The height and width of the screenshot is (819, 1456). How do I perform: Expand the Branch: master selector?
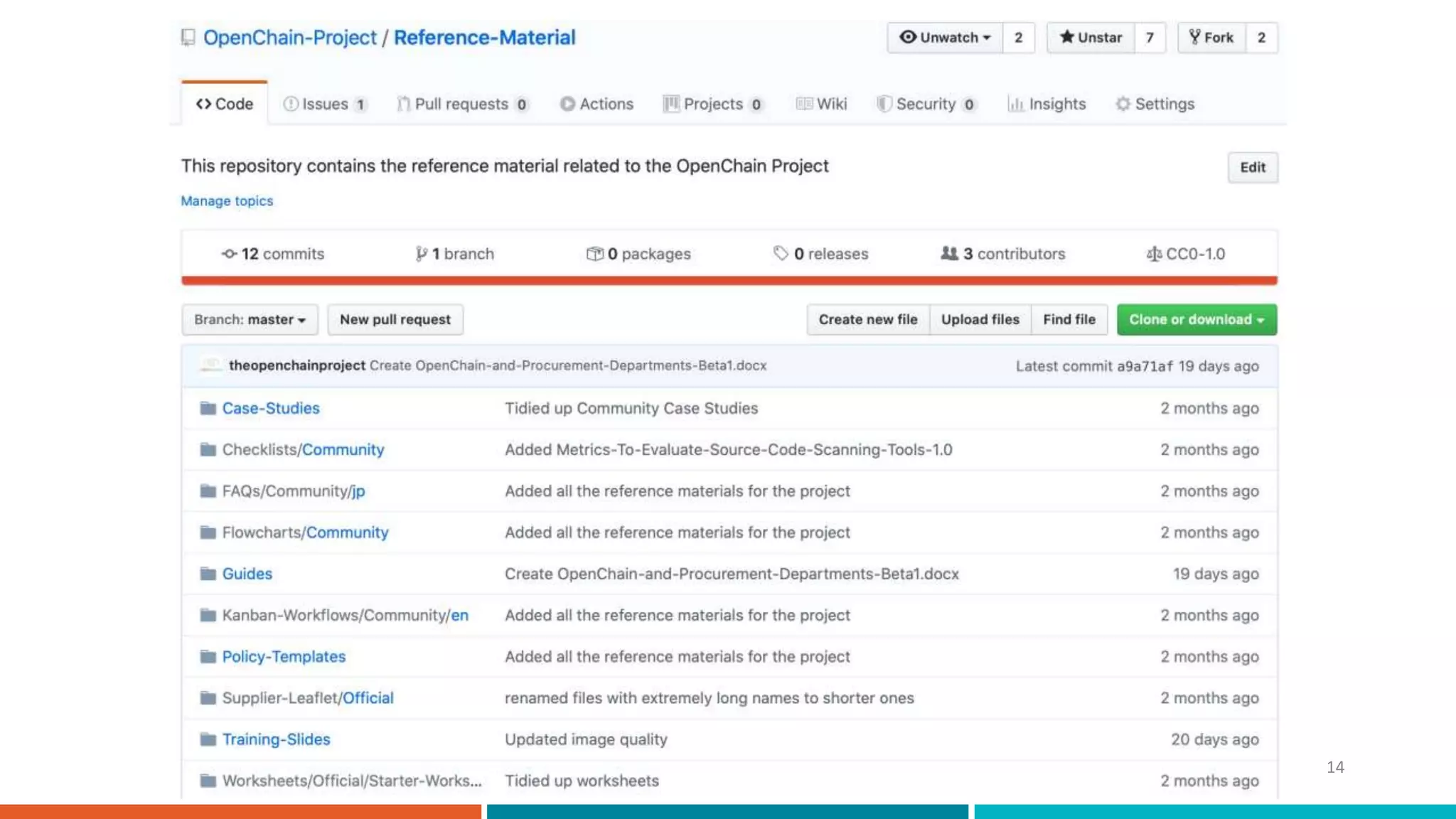point(250,320)
